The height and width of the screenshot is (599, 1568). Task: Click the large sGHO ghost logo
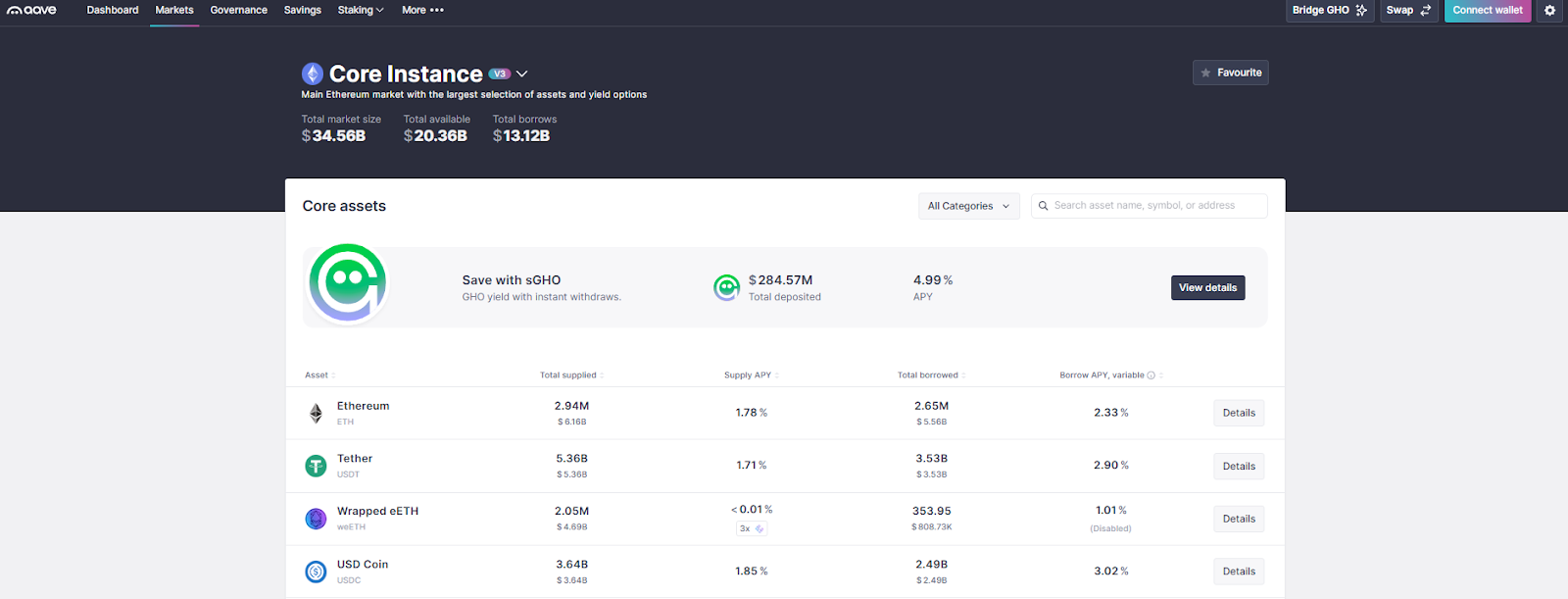point(347,282)
